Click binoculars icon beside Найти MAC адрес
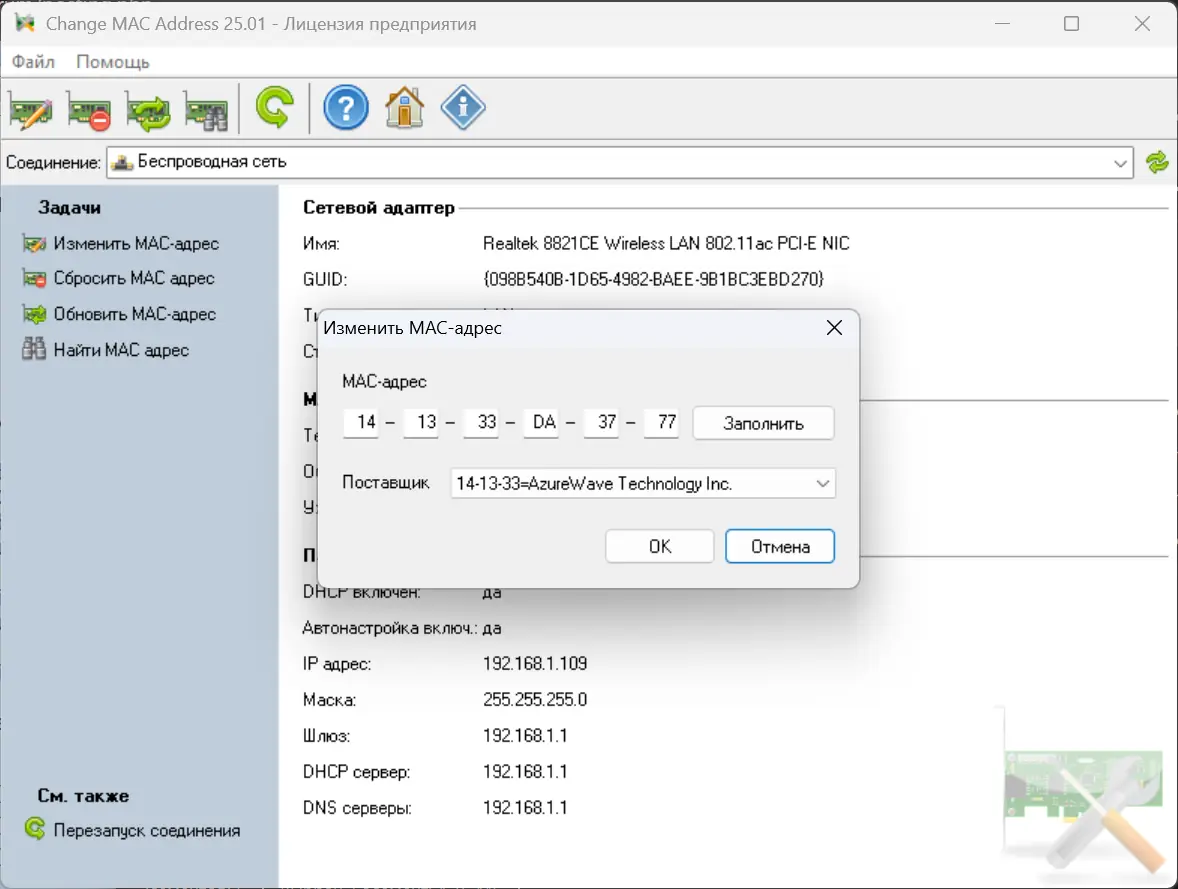The height and width of the screenshot is (889, 1178). tap(34, 349)
